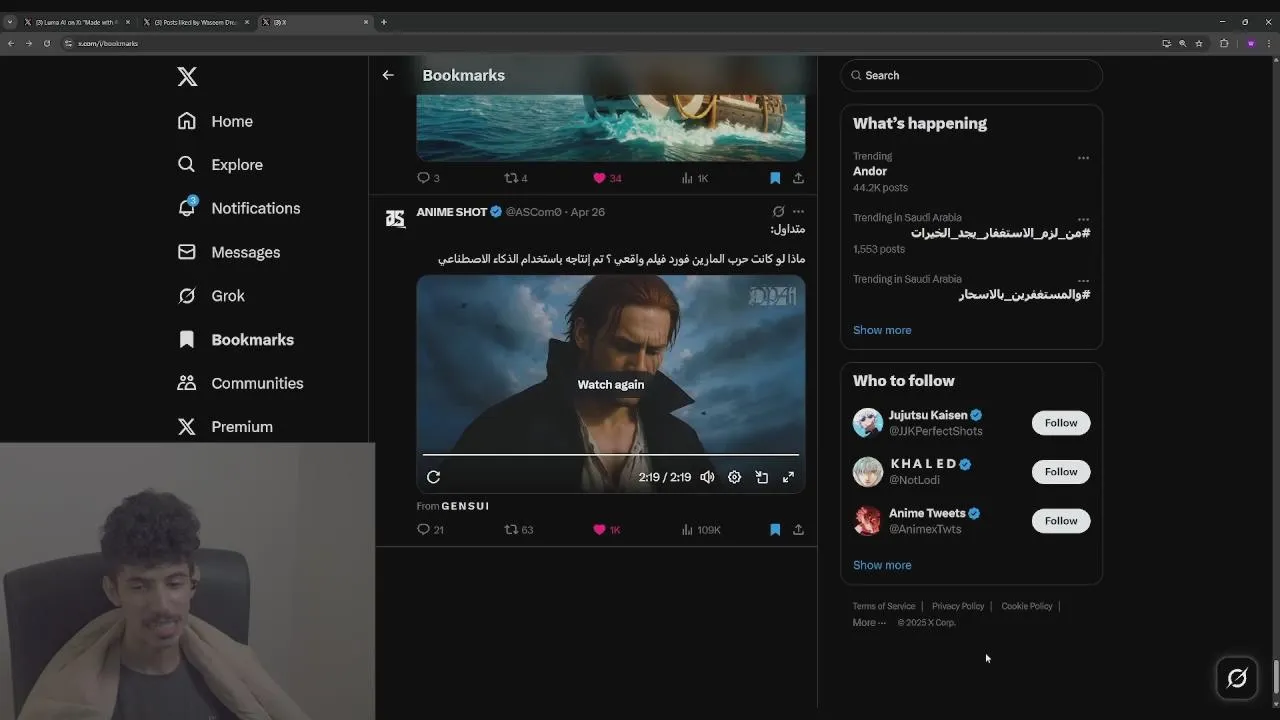Click the Search input field

tap(971, 75)
